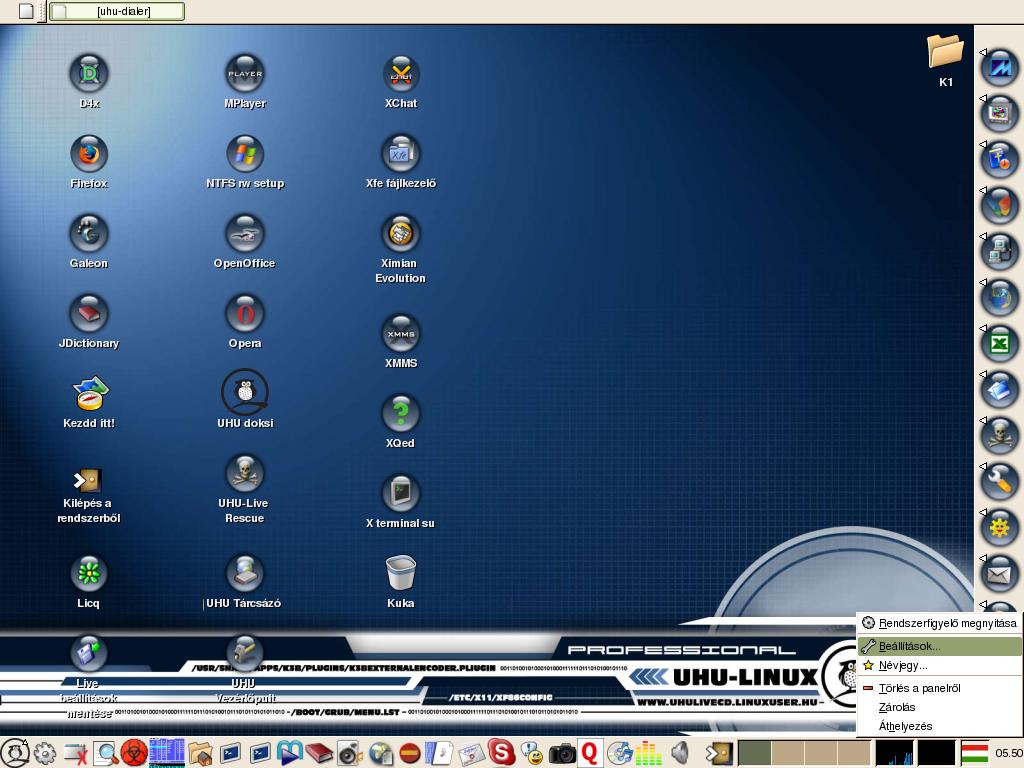Launch XChat from the desktop
1024x768 pixels.
[401, 74]
